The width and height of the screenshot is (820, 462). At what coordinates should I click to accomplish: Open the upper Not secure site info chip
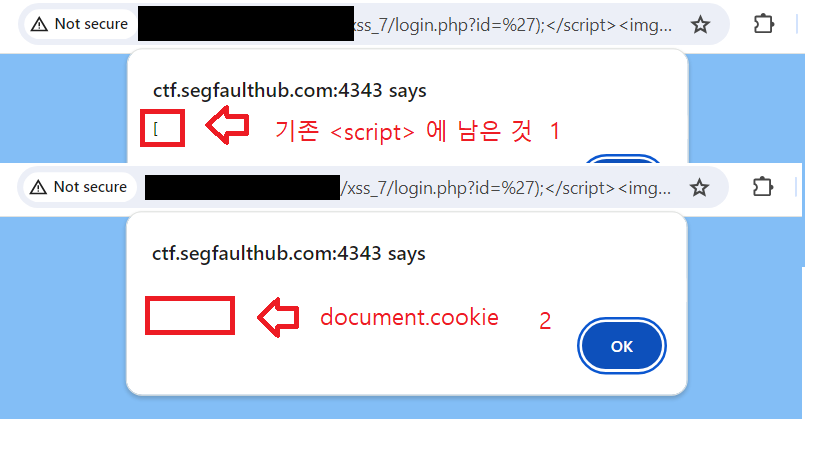coord(79,24)
